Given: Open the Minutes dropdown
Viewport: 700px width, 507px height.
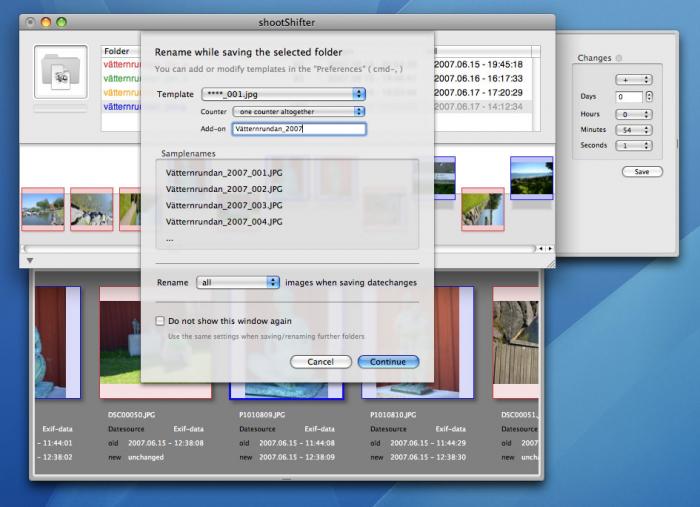Looking at the screenshot, I should tap(634, 130).
